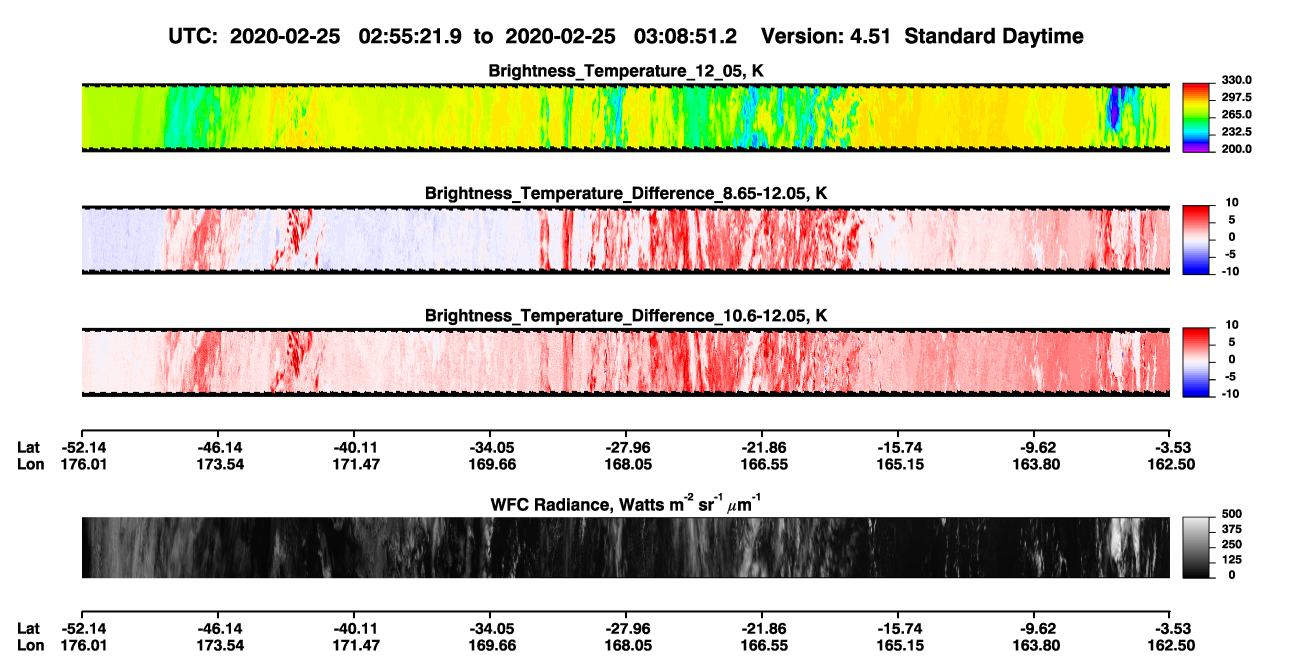Click the 265.0 colorbar tick label
Viewport: 1300px width, 667px height.
[x=1235, y=114]
